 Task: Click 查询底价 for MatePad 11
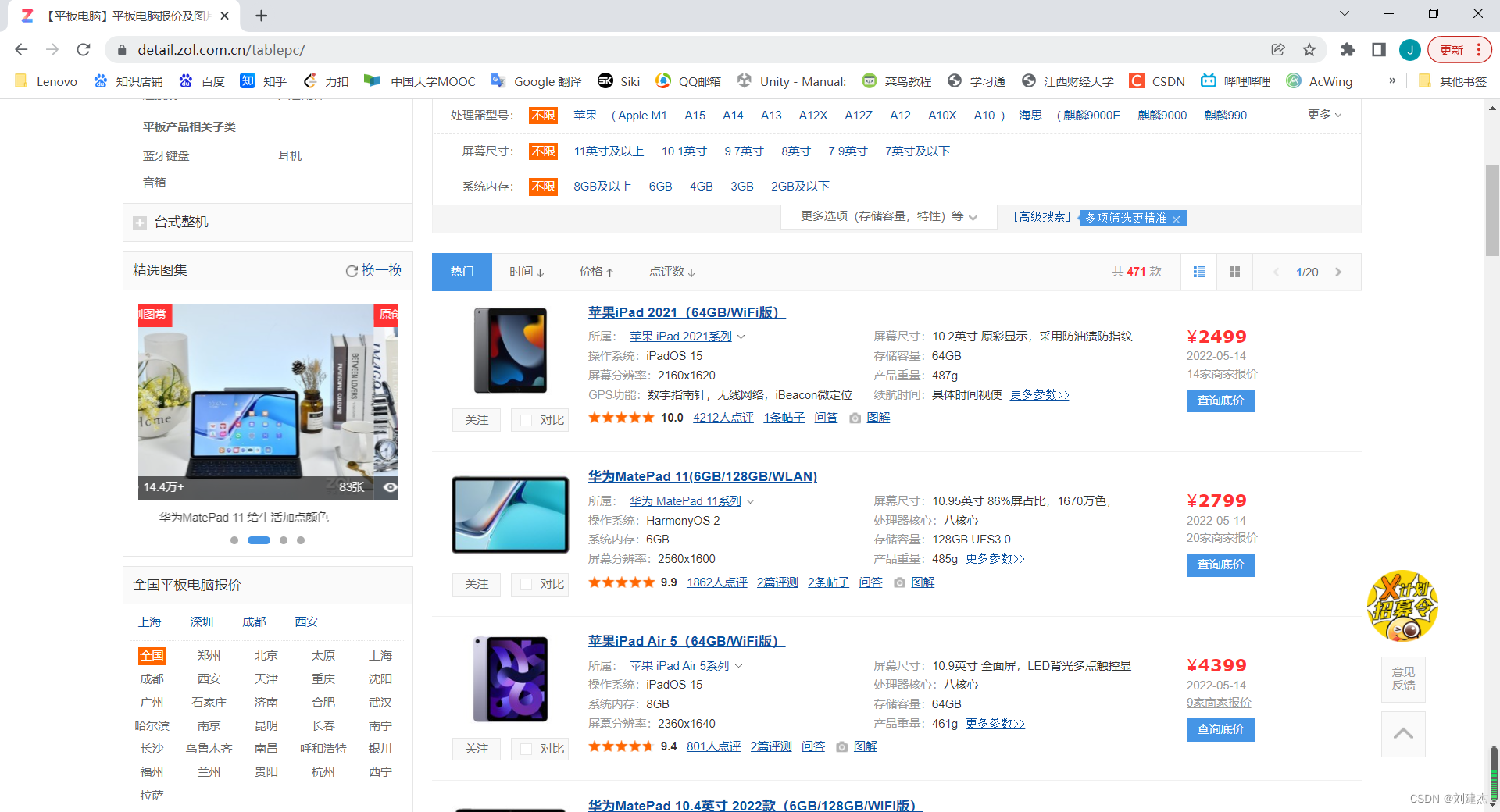pos(1220,564)
